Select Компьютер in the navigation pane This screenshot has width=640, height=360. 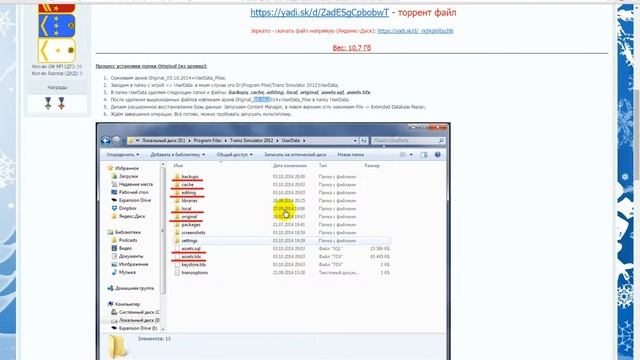click(124, 304)
